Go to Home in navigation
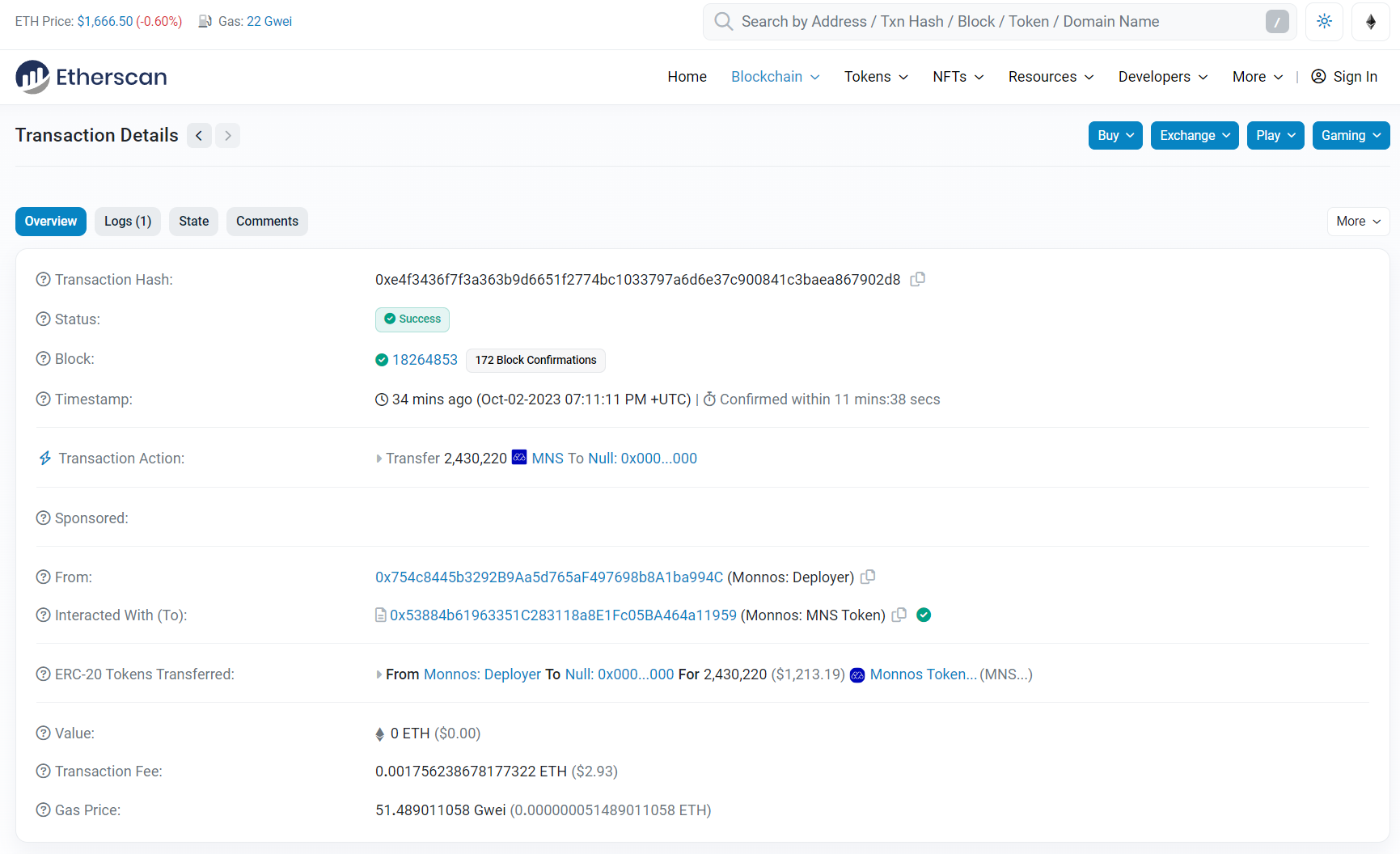The width and height of the screenshot is (1400, 854). [687, 77]
